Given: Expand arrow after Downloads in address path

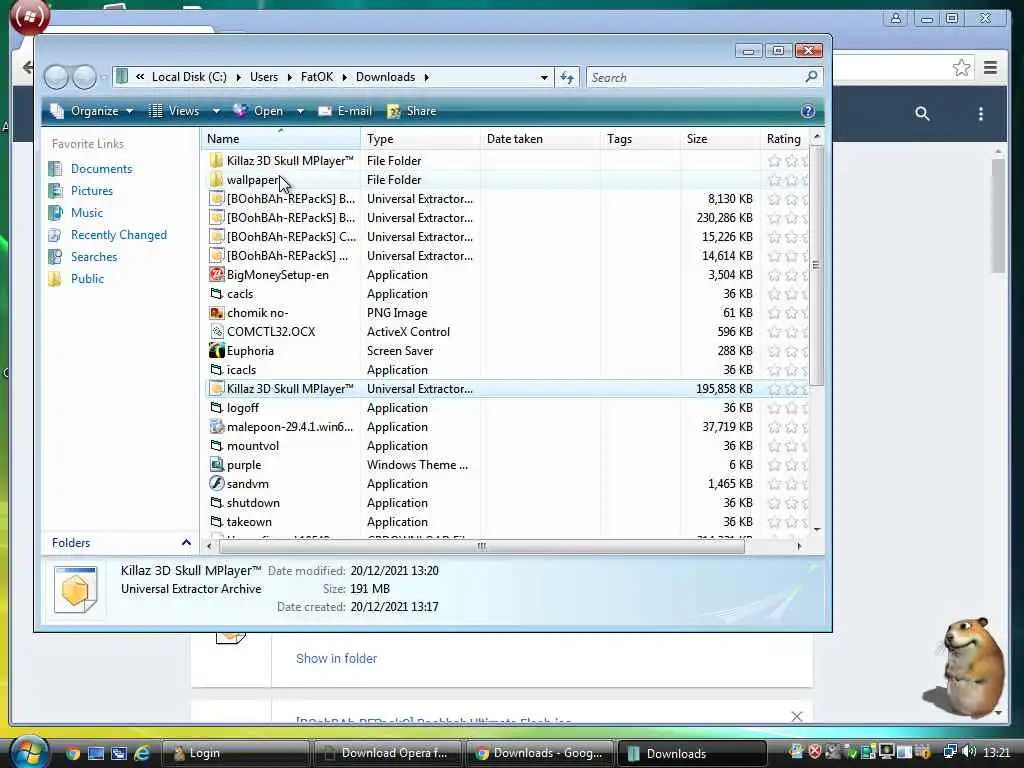Looking at the screenshot, I should click(426, 77).
